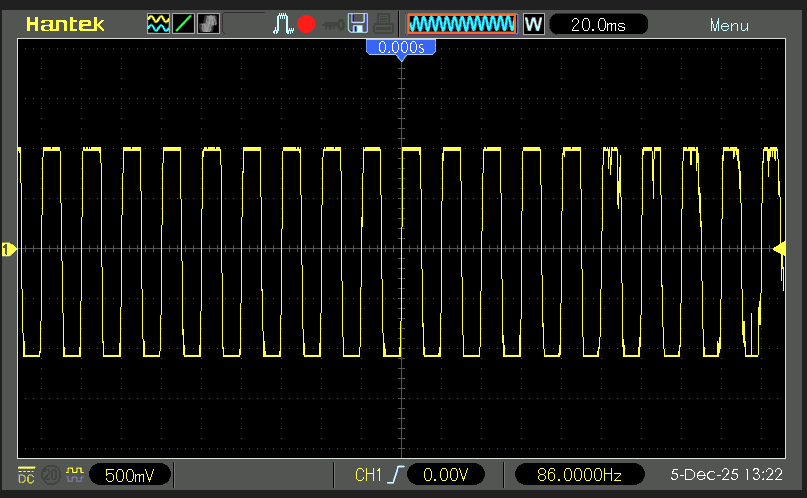Click the trigger level arrow on right edge
The image size is (807, 498).
[780, 248]
